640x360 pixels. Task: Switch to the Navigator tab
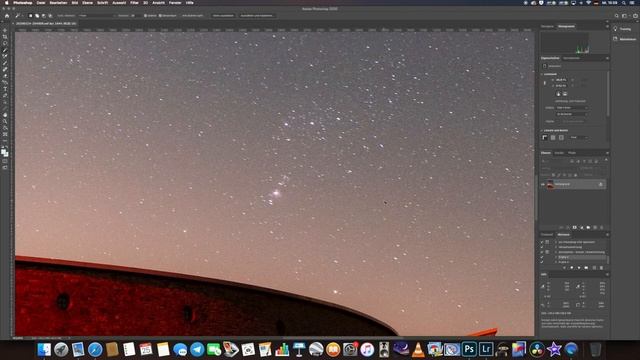coord(547,26)
